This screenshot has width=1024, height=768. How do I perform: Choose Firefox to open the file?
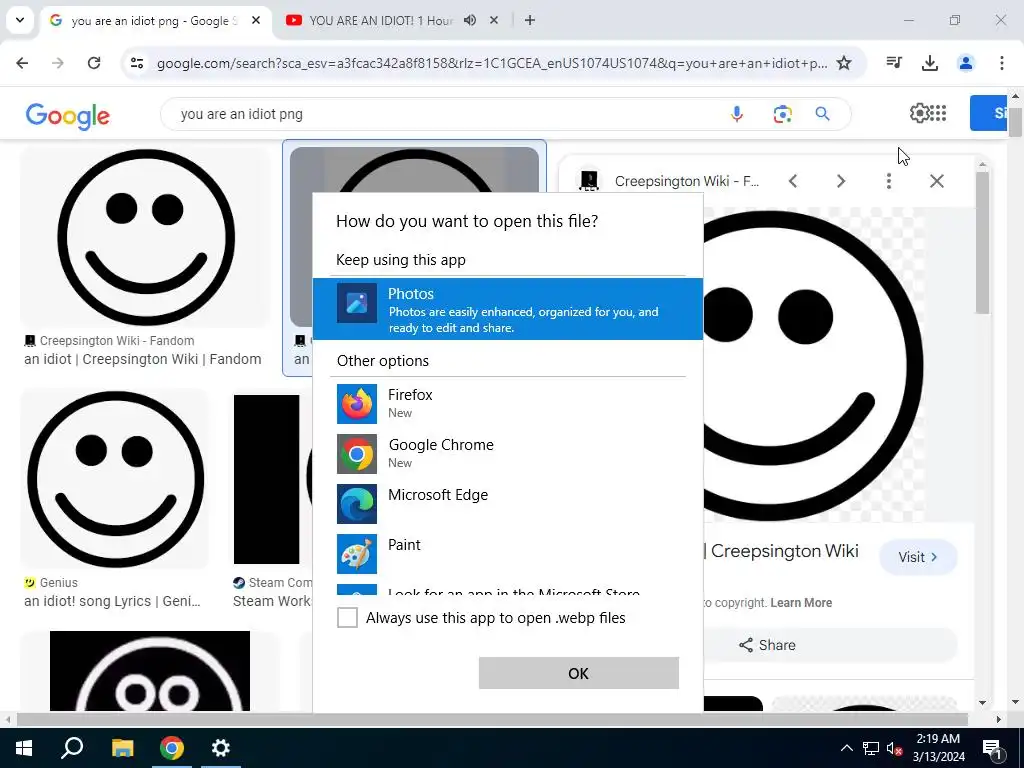pyautogui.click(x=507, y=404)
